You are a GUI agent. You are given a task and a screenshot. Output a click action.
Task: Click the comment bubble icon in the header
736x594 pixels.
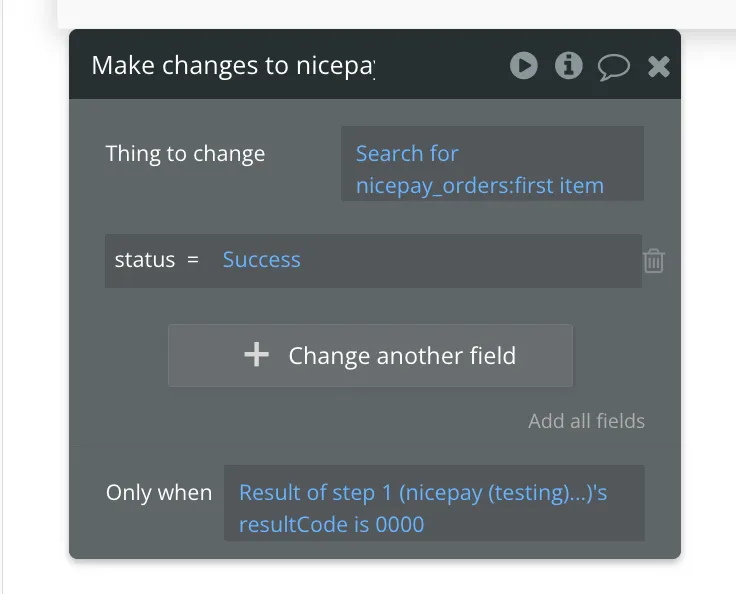613,67
